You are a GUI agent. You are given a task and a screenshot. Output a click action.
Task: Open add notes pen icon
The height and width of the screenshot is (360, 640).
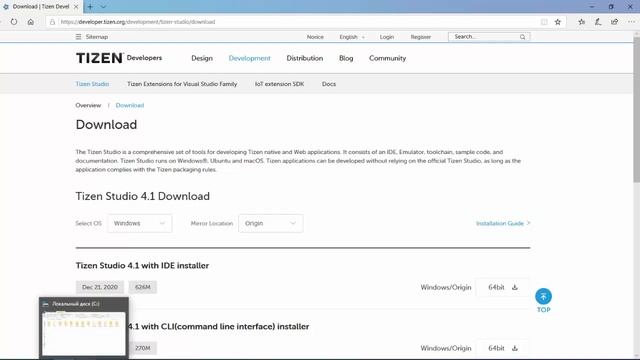598,22
